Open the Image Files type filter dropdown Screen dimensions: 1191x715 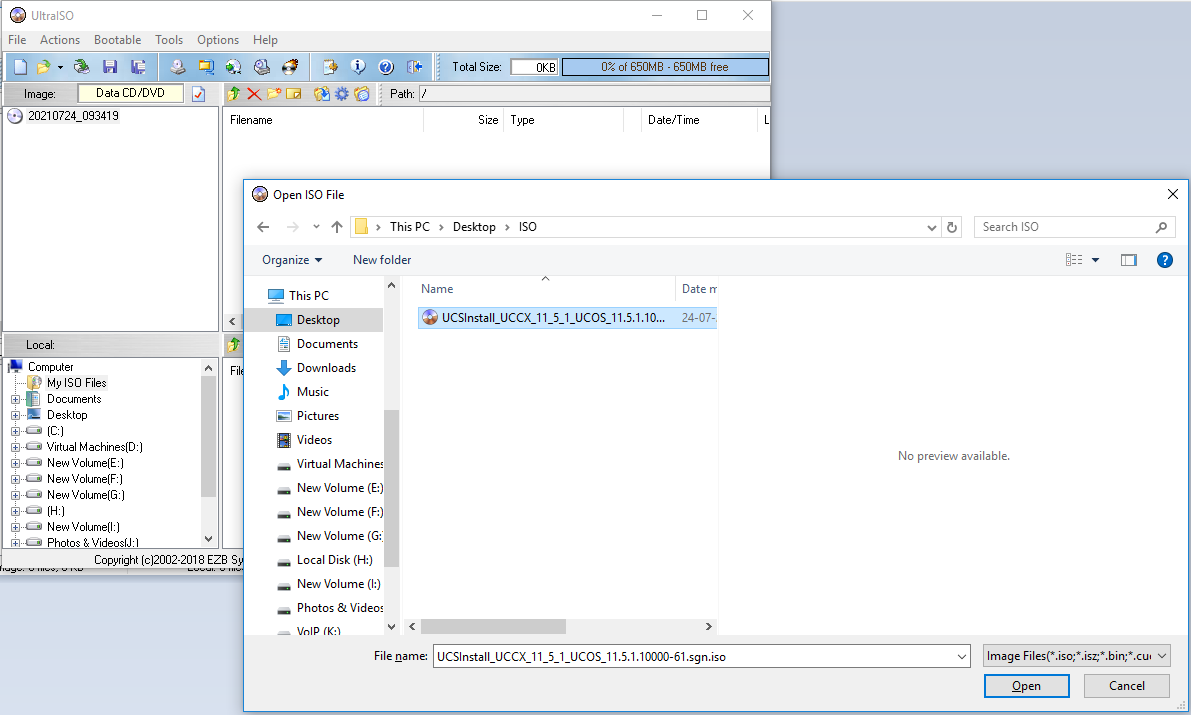point(1076,656)
